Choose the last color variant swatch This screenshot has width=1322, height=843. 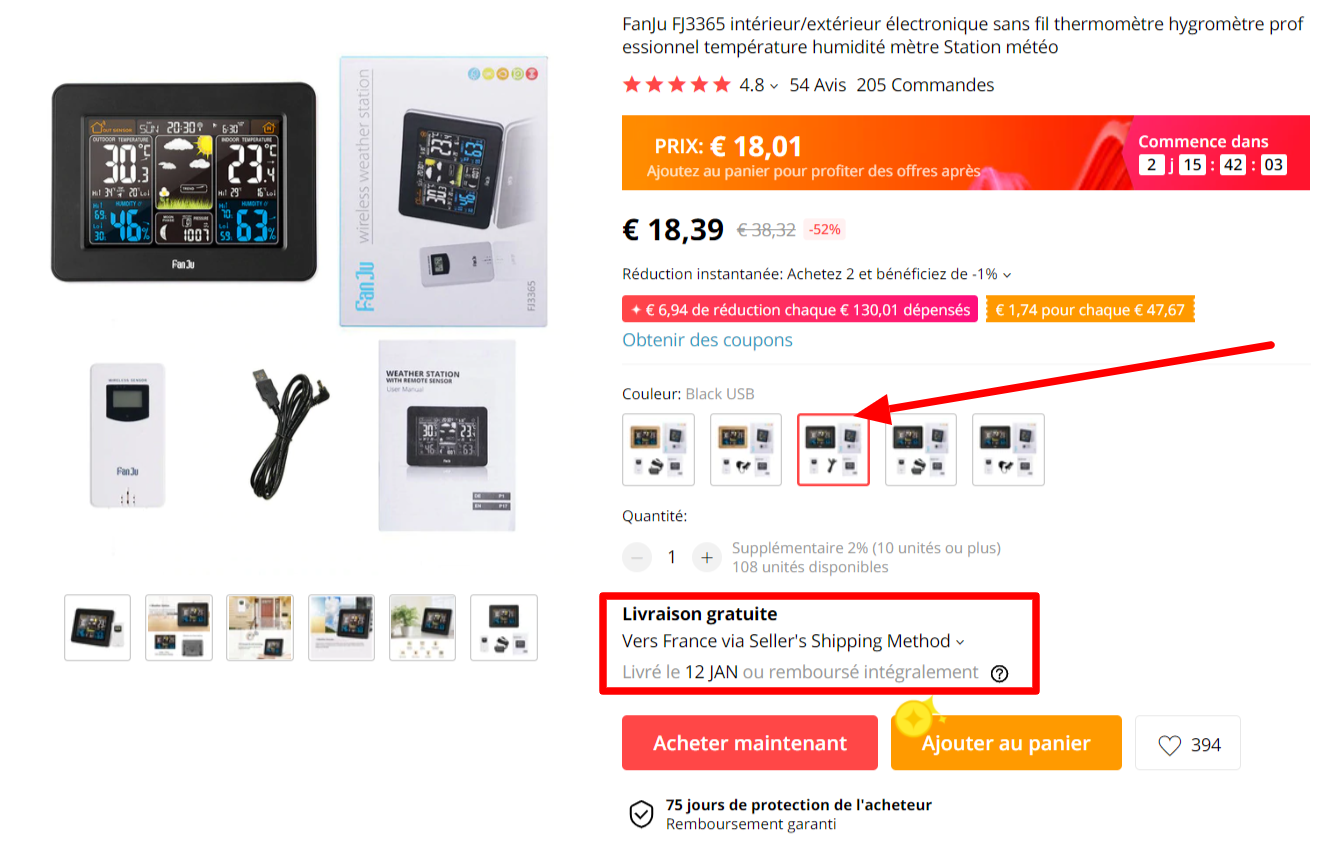click(1008, 450)
